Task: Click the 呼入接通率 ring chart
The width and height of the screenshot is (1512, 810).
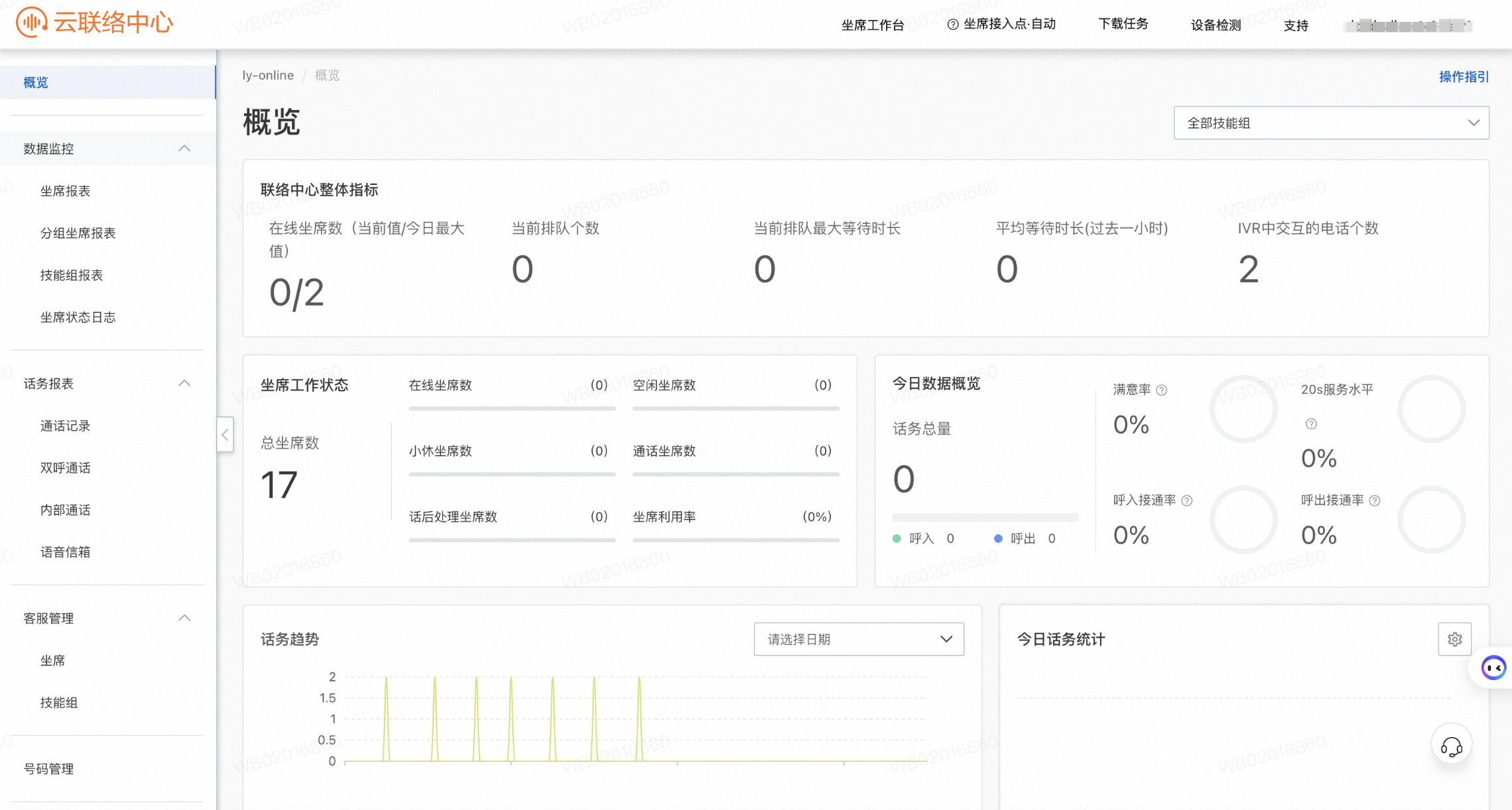Action: [1243, 520]
